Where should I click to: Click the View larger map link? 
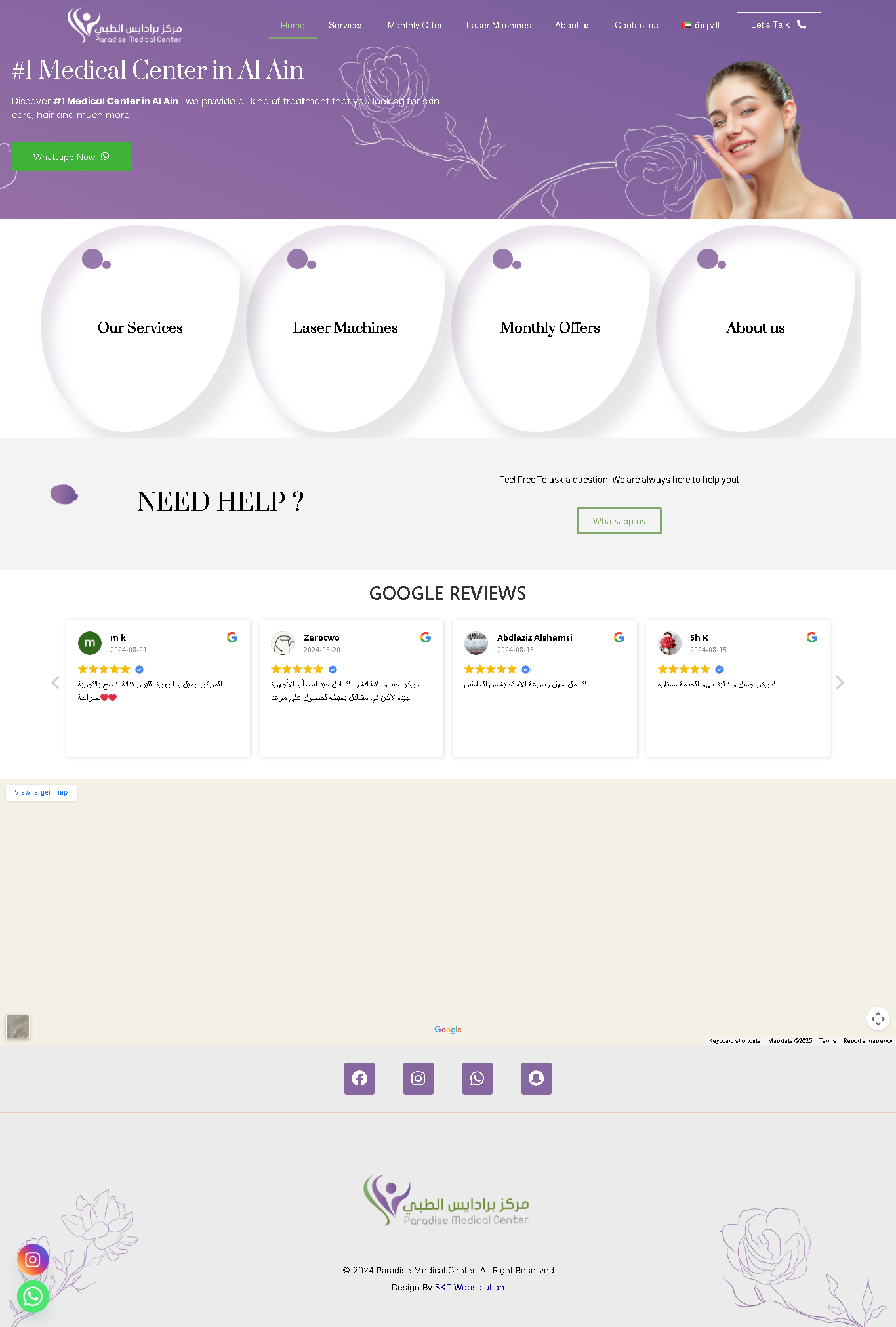point(41,792)
